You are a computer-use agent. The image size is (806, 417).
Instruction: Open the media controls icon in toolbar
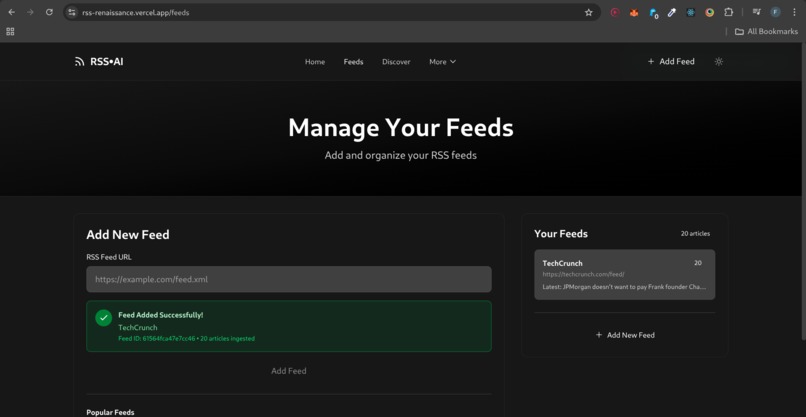(x=757, y=12)
